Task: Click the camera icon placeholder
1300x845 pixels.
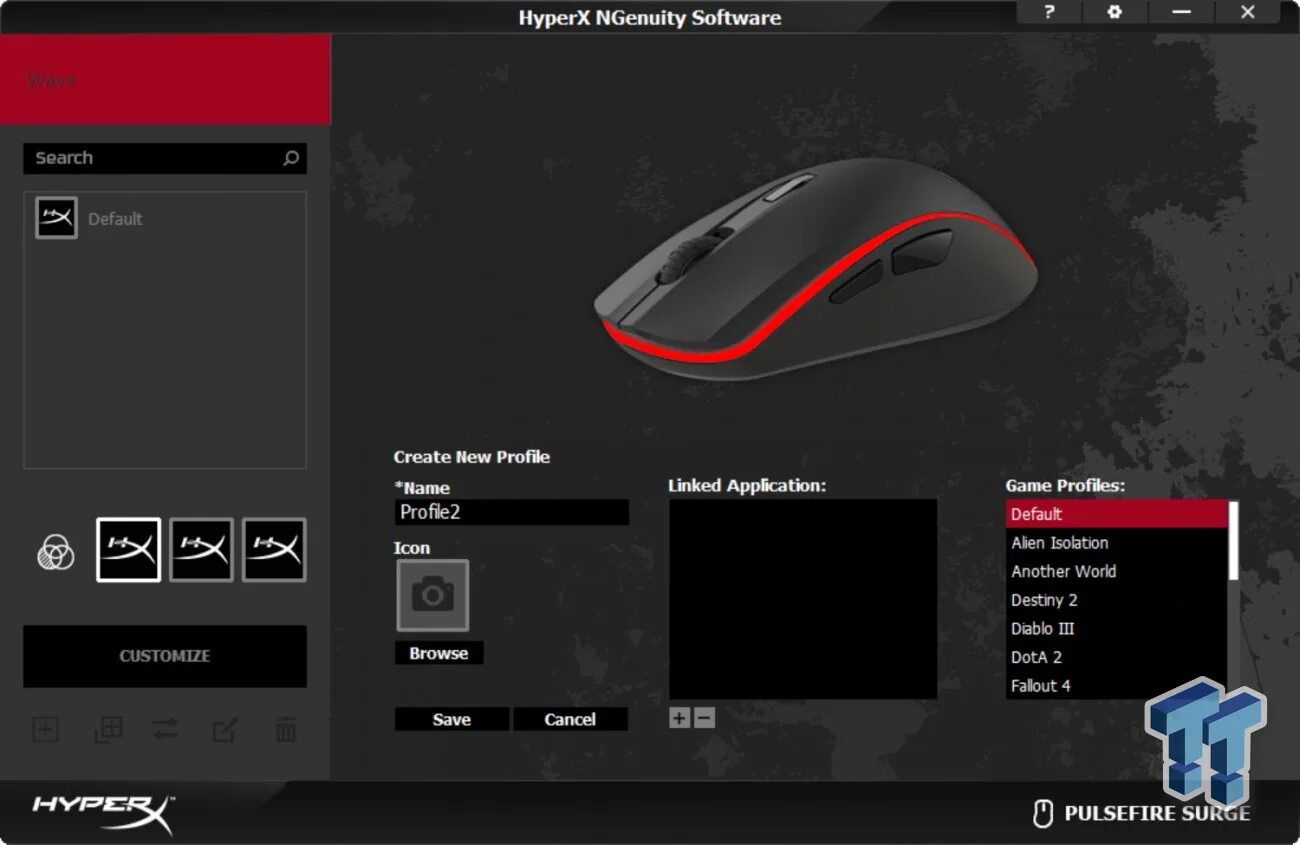Action: point(432,595)
